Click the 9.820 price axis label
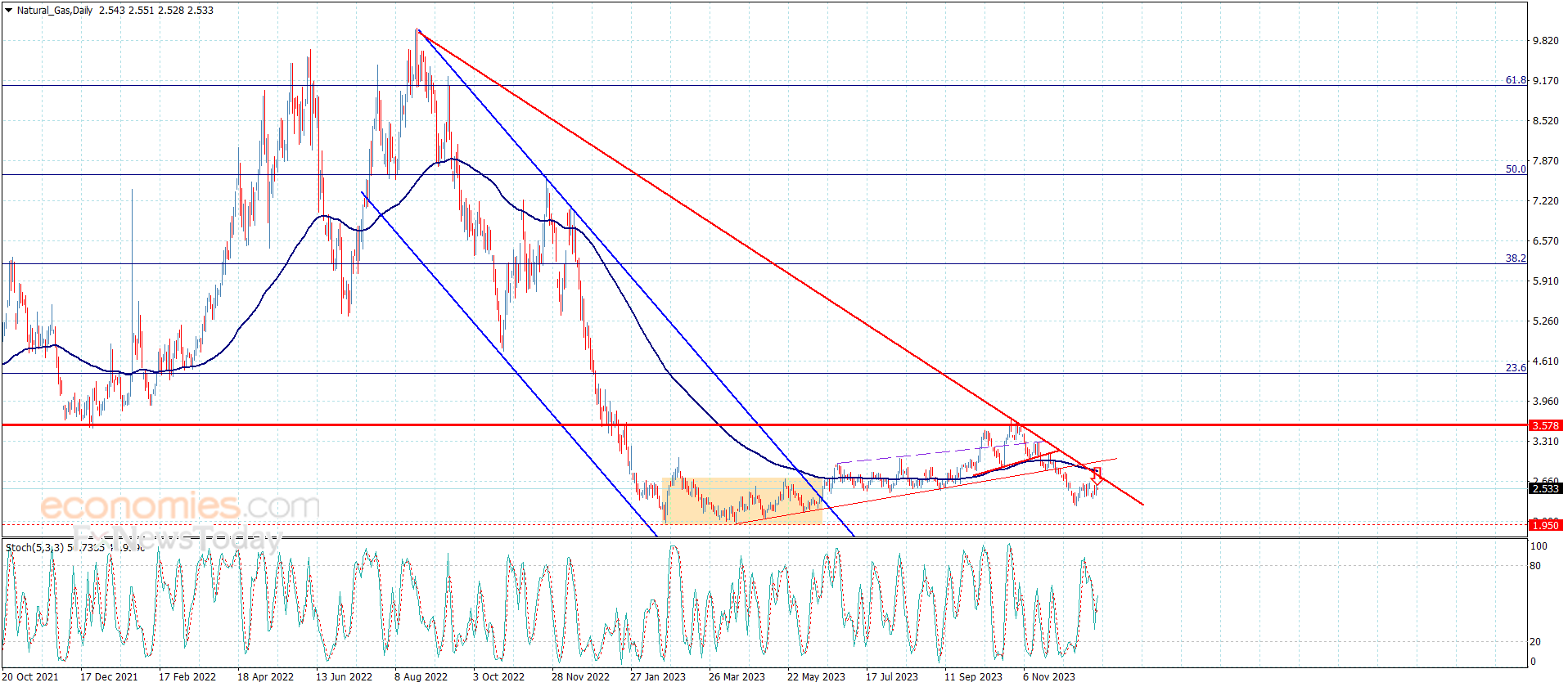1568x687 pixels. pyautogui.click(x=1545, y=40)
